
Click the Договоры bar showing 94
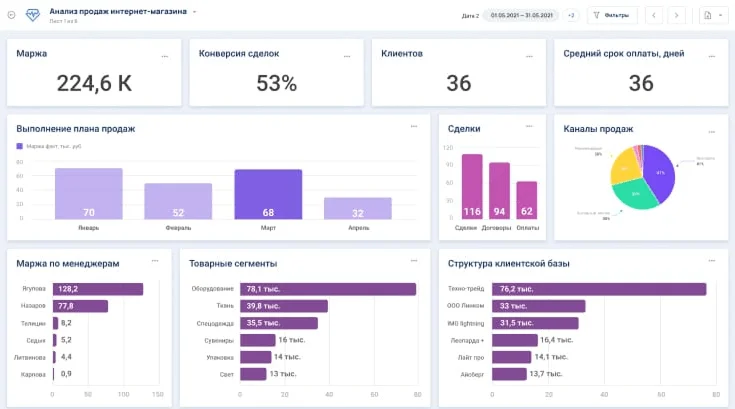coord(499,191)
